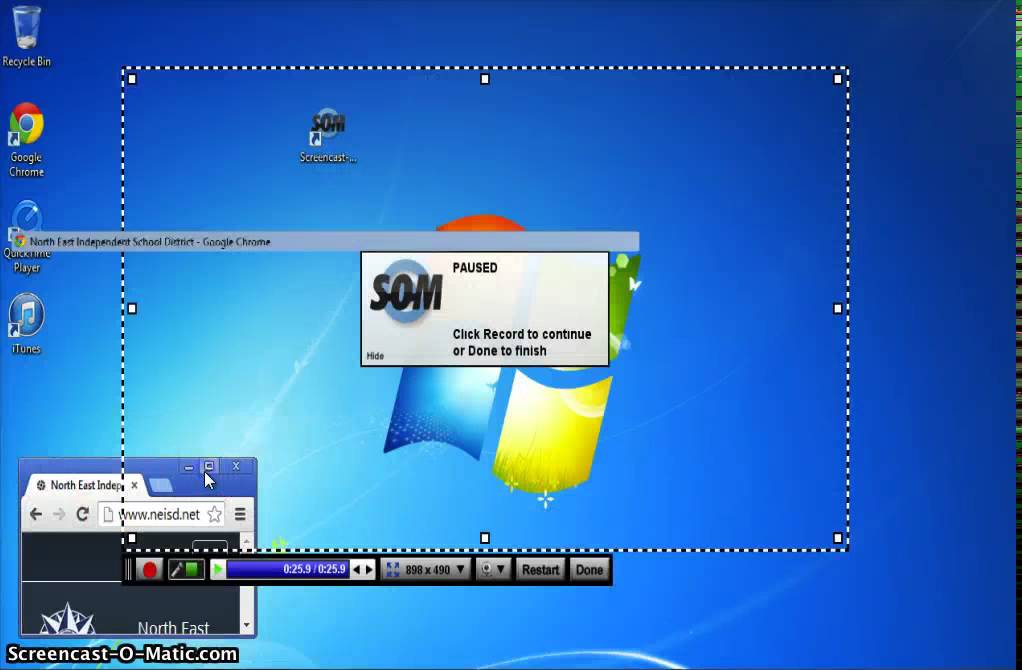Click the blue recording timeline bar
Viewport: 1022px width, 670px height.
[287, 570]
